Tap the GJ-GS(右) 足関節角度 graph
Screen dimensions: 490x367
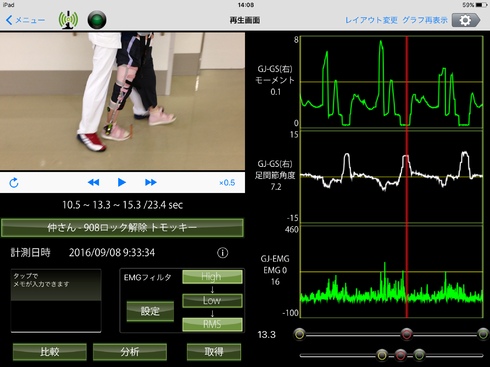click(391, 177)
